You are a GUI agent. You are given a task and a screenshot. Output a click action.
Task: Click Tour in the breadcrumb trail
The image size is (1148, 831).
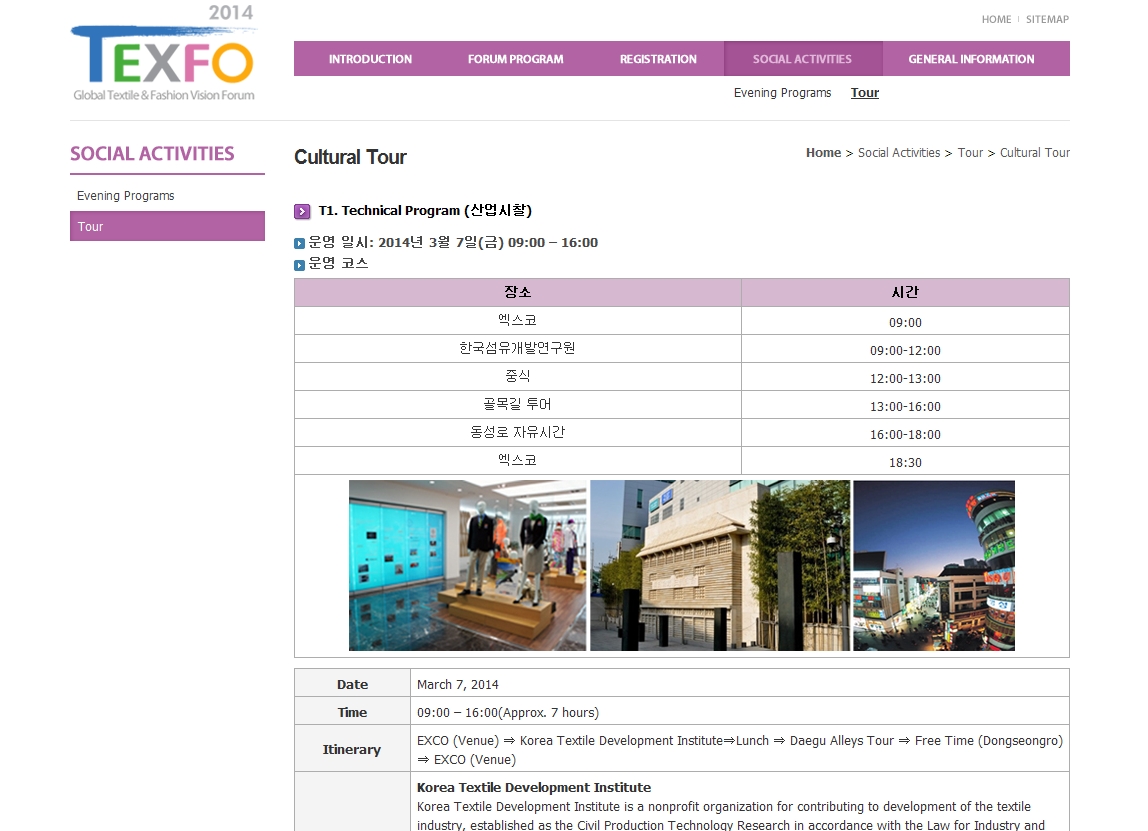tap(970, 153)
